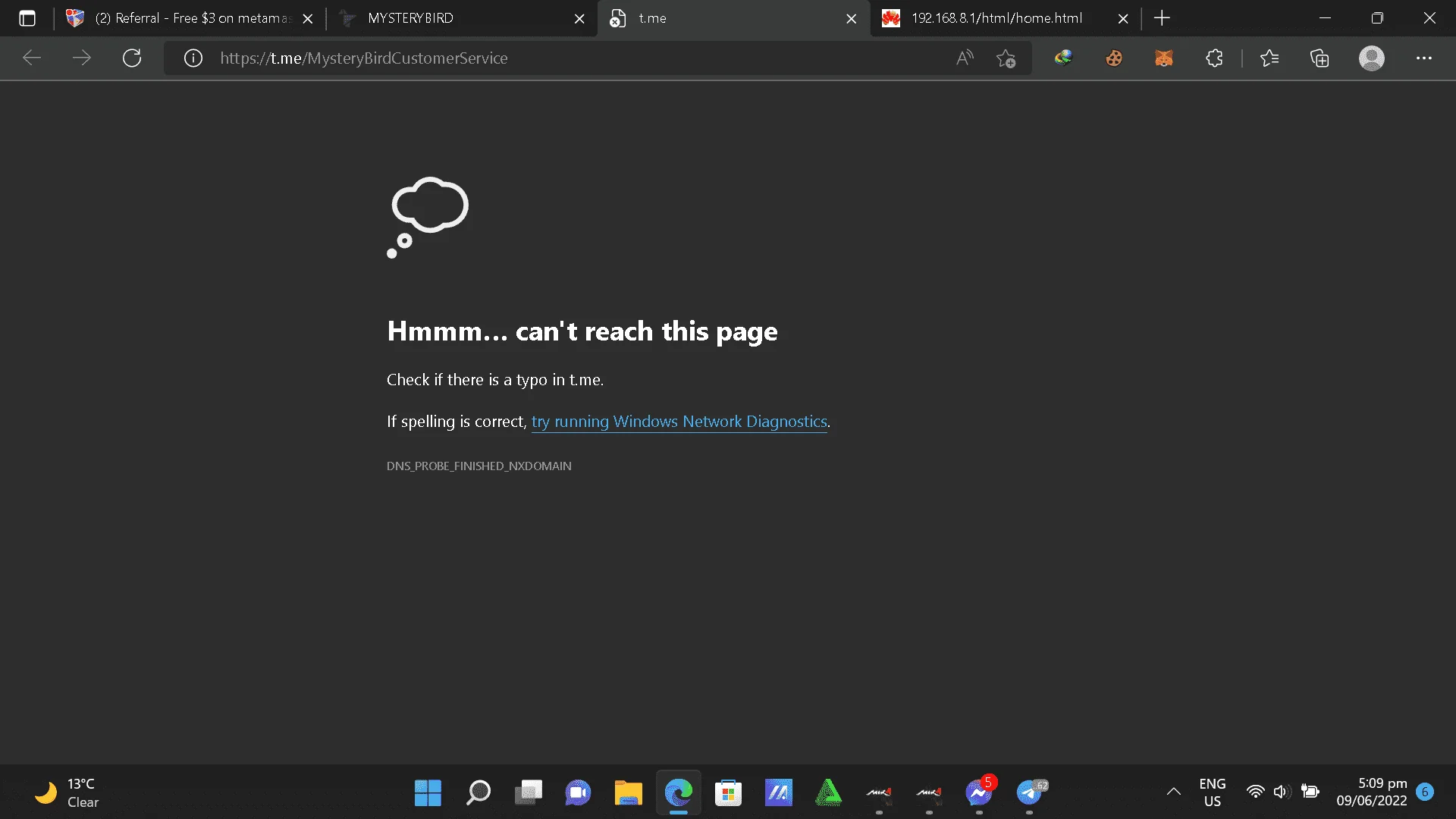Open Microsoft Store from taskbar
The image size is (1456, 819).
728,793
